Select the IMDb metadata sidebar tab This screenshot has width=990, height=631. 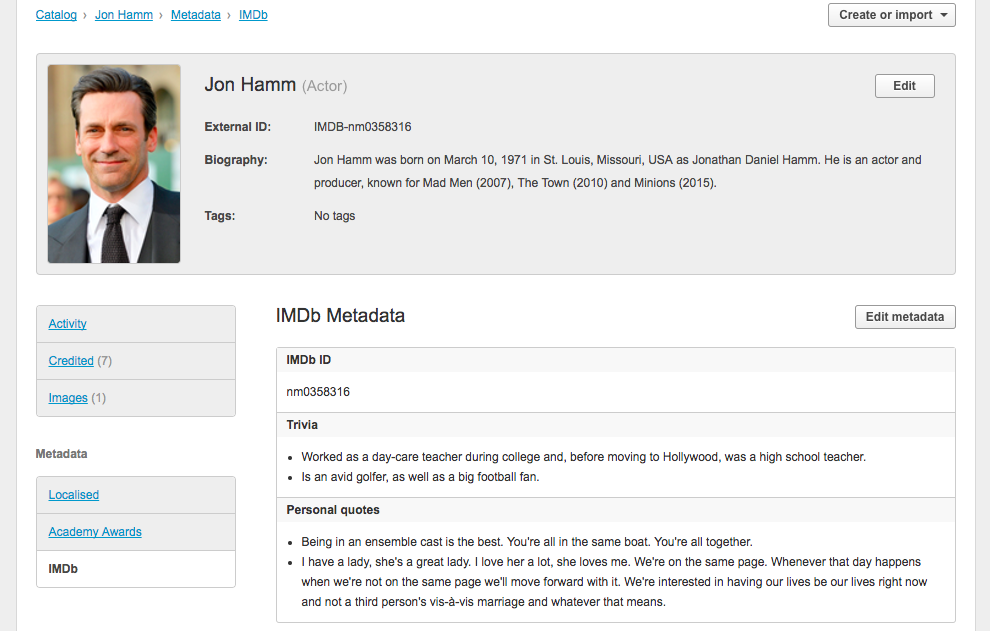coord(136,569)
